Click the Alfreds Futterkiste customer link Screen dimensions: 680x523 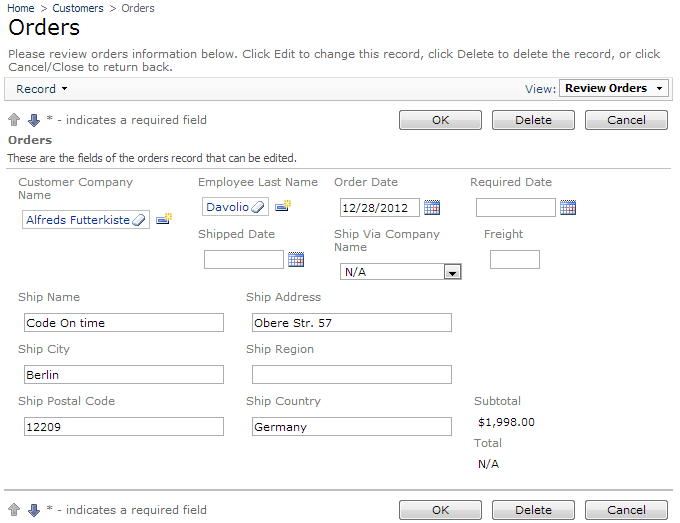[x=77, y=220]
